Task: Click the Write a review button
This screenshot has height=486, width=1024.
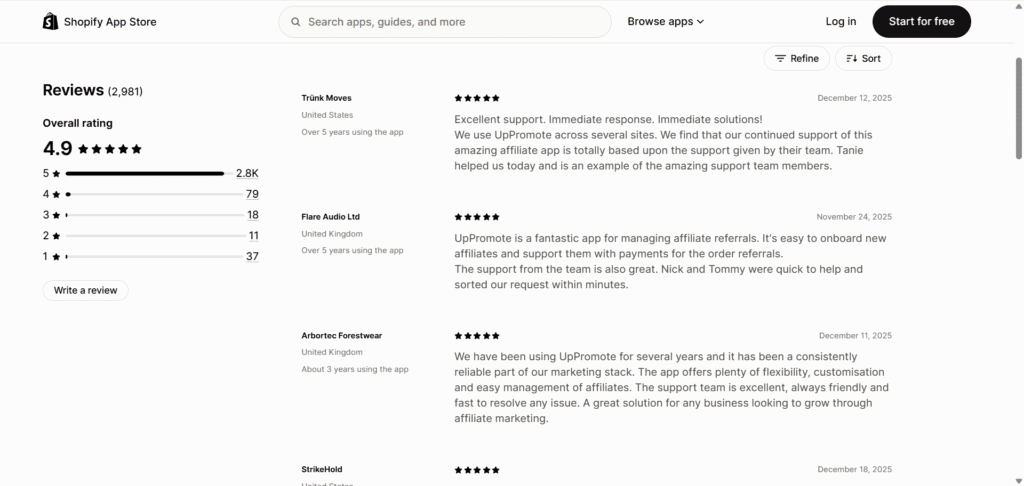Action: pyautogui.click(x=85, y=290)
